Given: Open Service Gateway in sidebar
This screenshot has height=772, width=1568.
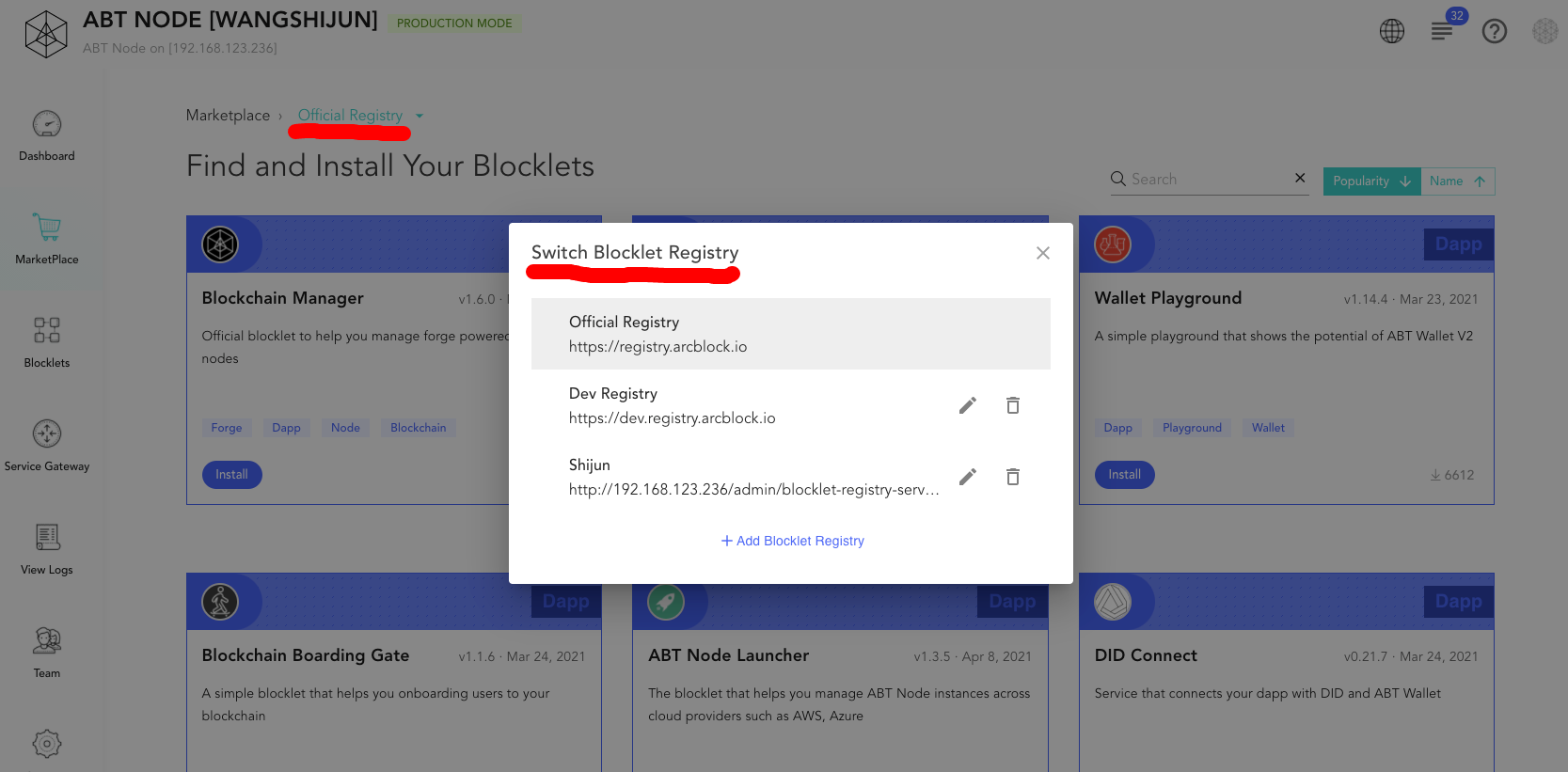Looking at the screenshot, I should (x=47, y=446).
